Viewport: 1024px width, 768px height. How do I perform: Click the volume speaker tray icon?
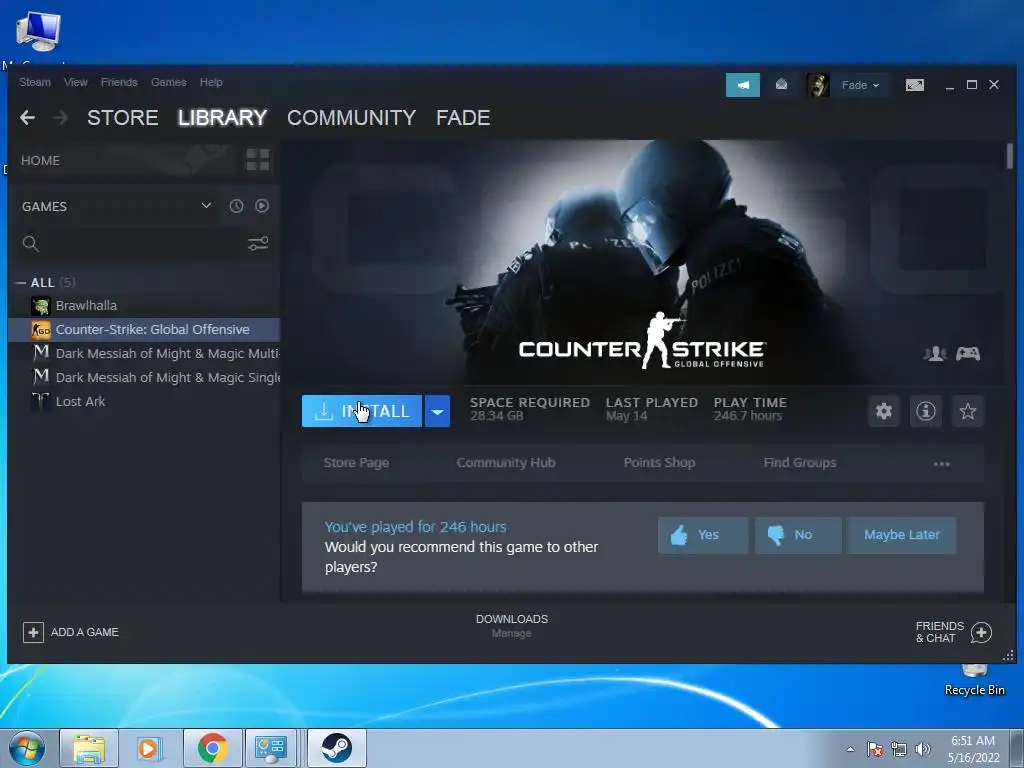click(x=923, y=749)
